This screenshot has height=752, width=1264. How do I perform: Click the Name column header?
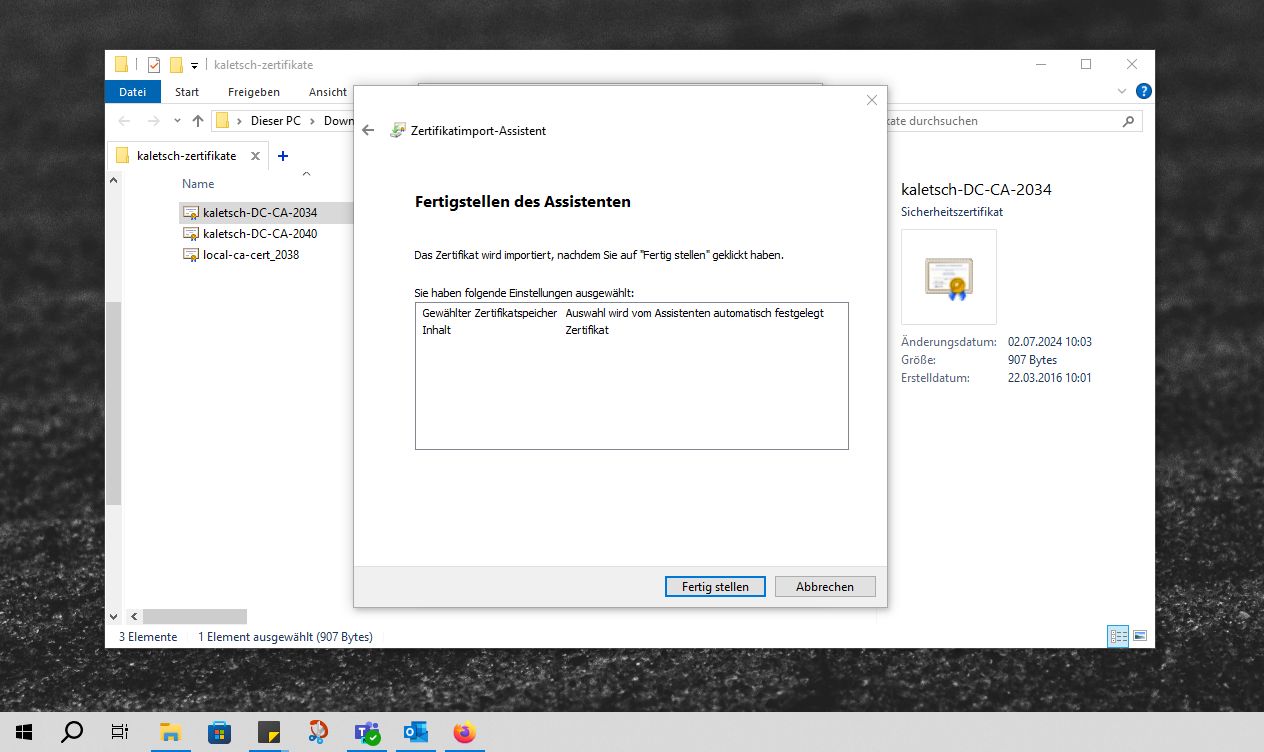[x=198, y=184]
